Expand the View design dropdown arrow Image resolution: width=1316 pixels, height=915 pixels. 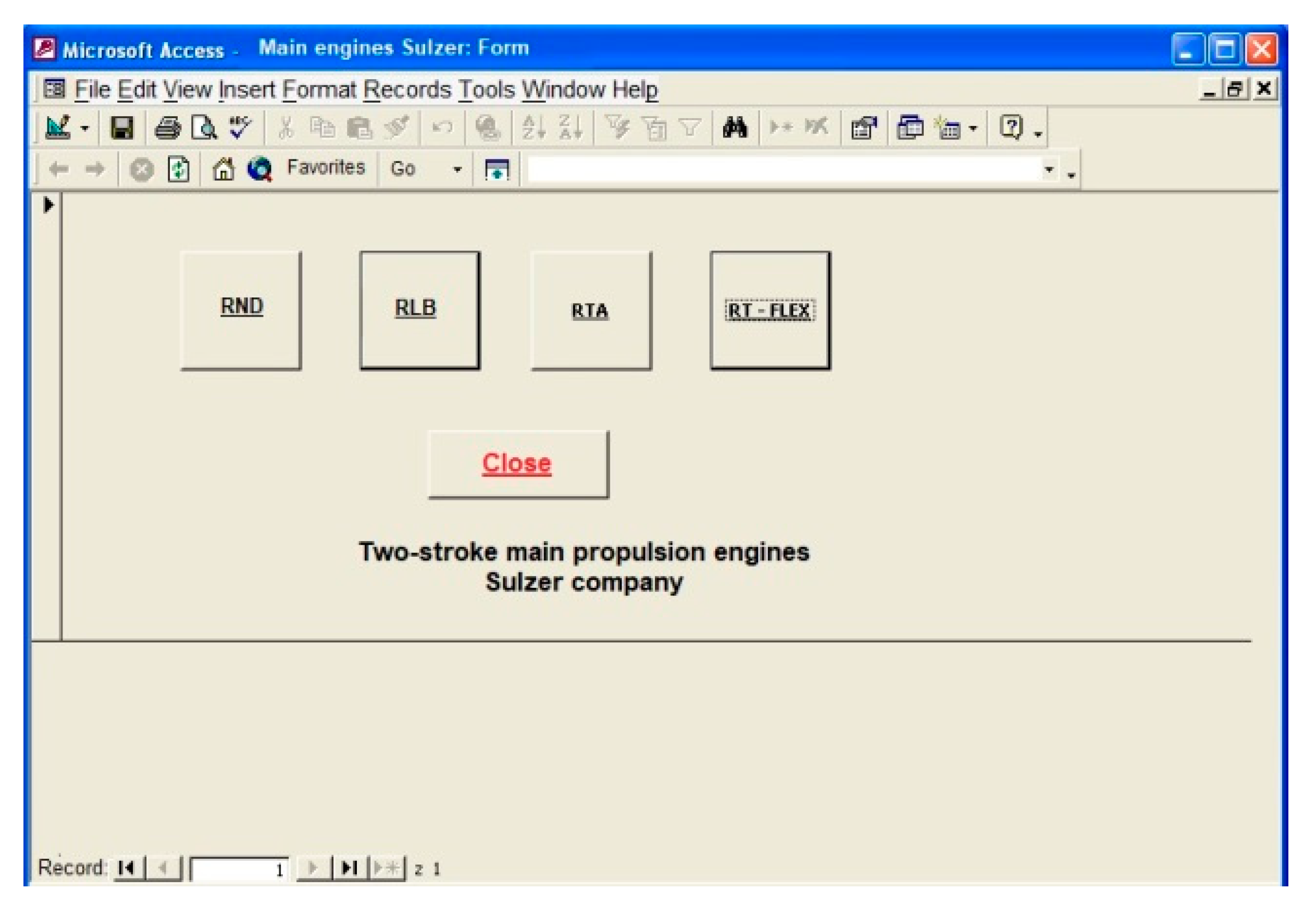pos(85,128)
